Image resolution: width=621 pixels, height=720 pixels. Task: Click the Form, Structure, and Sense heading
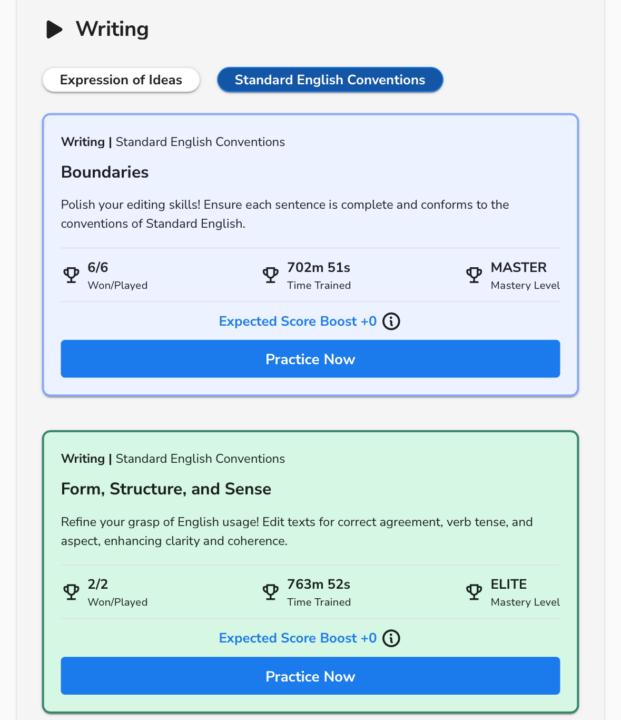pyautogui.click(x=166, y=489)
